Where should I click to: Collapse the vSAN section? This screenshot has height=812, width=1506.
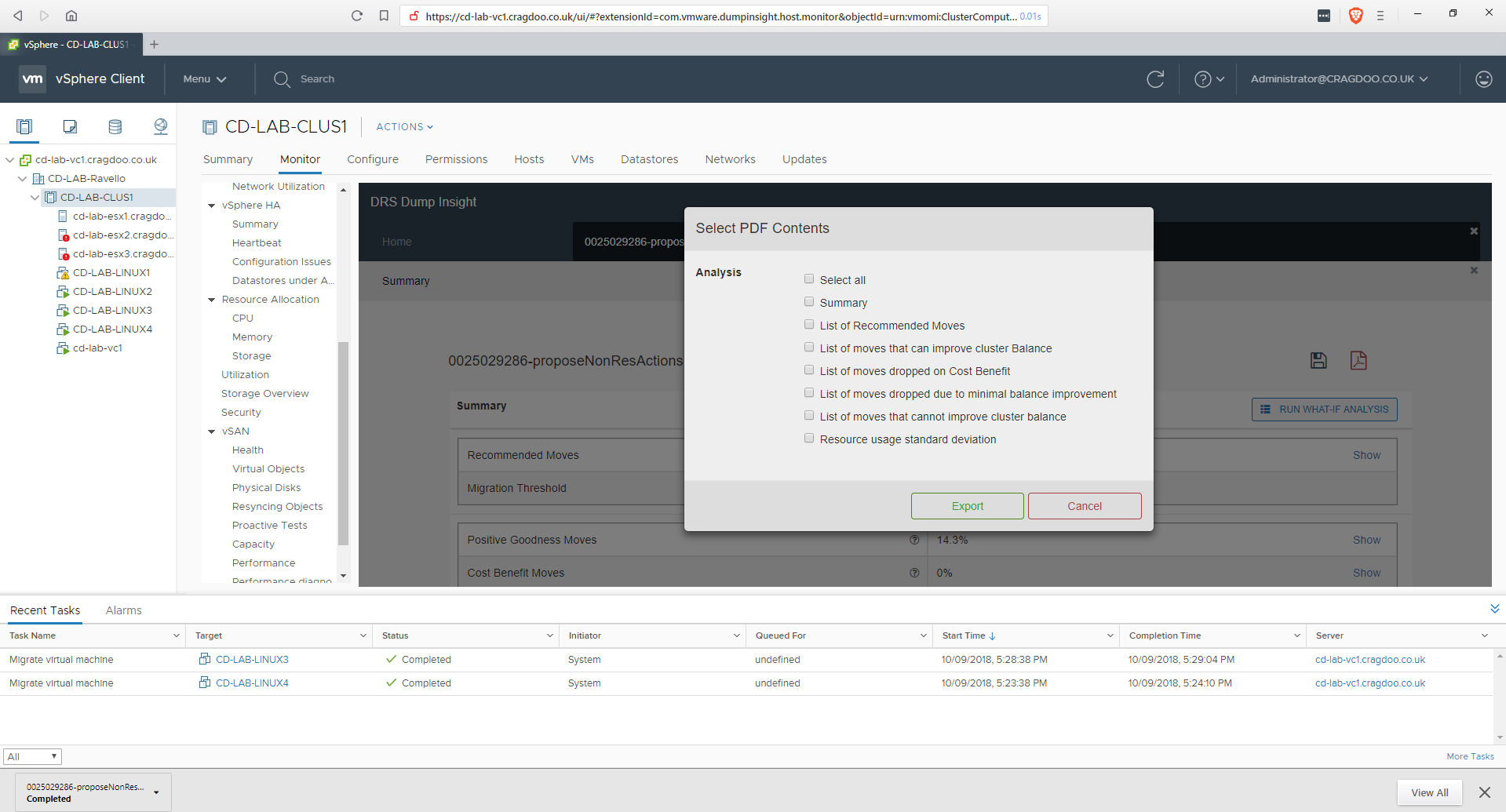coord(211,431)
